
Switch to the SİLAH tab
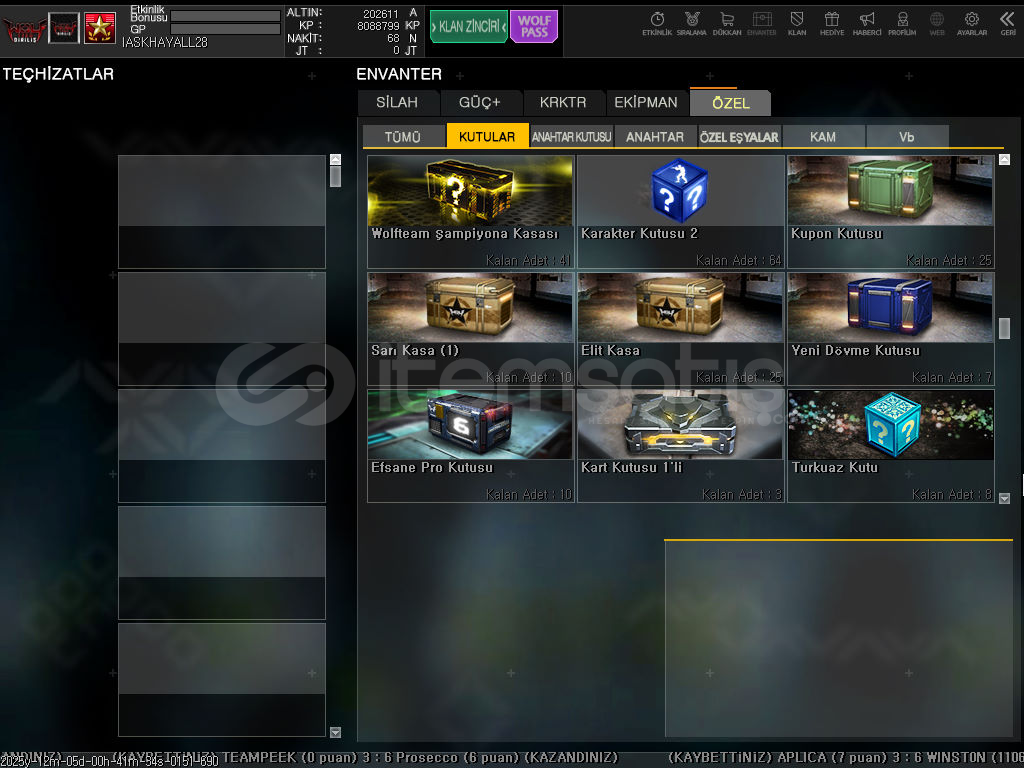(x=397, y=103)
